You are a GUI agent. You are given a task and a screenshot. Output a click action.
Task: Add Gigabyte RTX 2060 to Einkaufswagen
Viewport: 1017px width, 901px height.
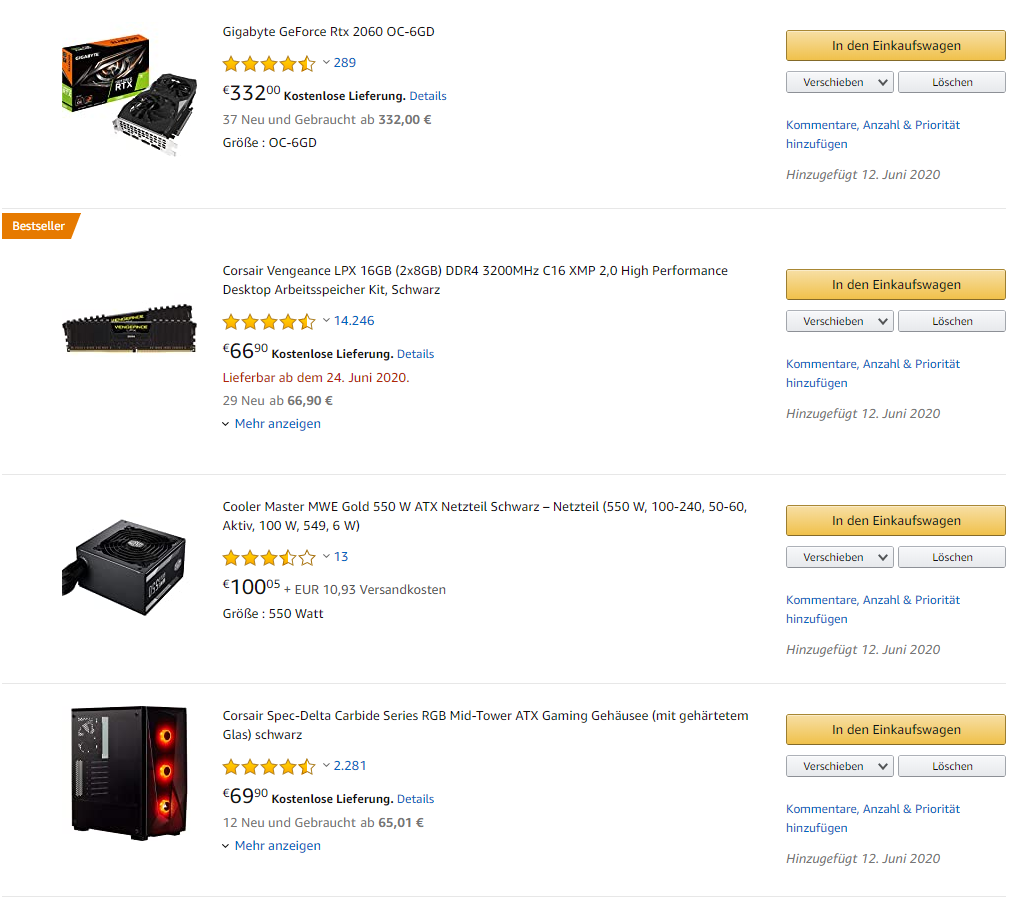point(896,45)
